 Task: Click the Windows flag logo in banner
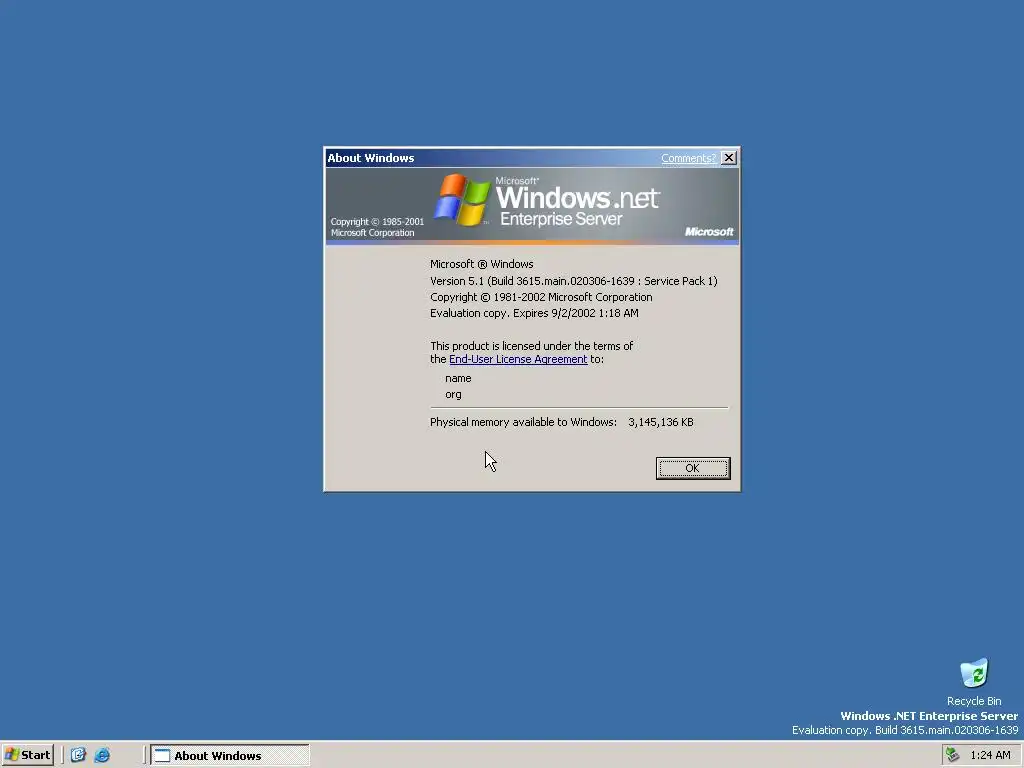[462, 199]
